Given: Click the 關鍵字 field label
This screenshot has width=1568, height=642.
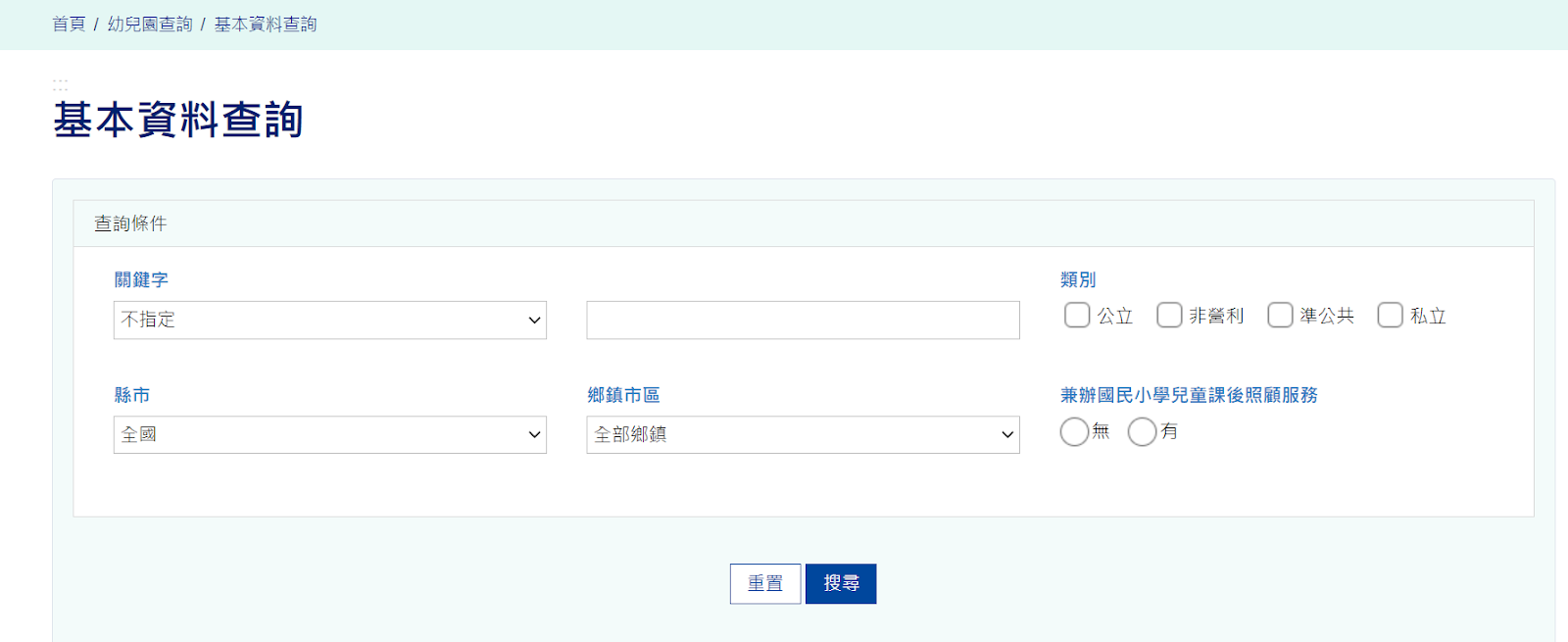Looking at the screenshot, I should tap(141, 280).
